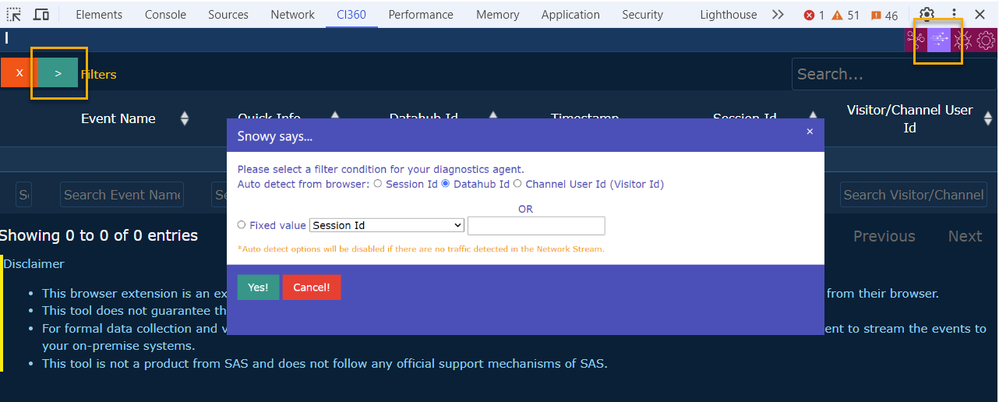999x402 pixels.
Task: Click the connected-nodes icon in extension toolbar
Action: (914, 40)
